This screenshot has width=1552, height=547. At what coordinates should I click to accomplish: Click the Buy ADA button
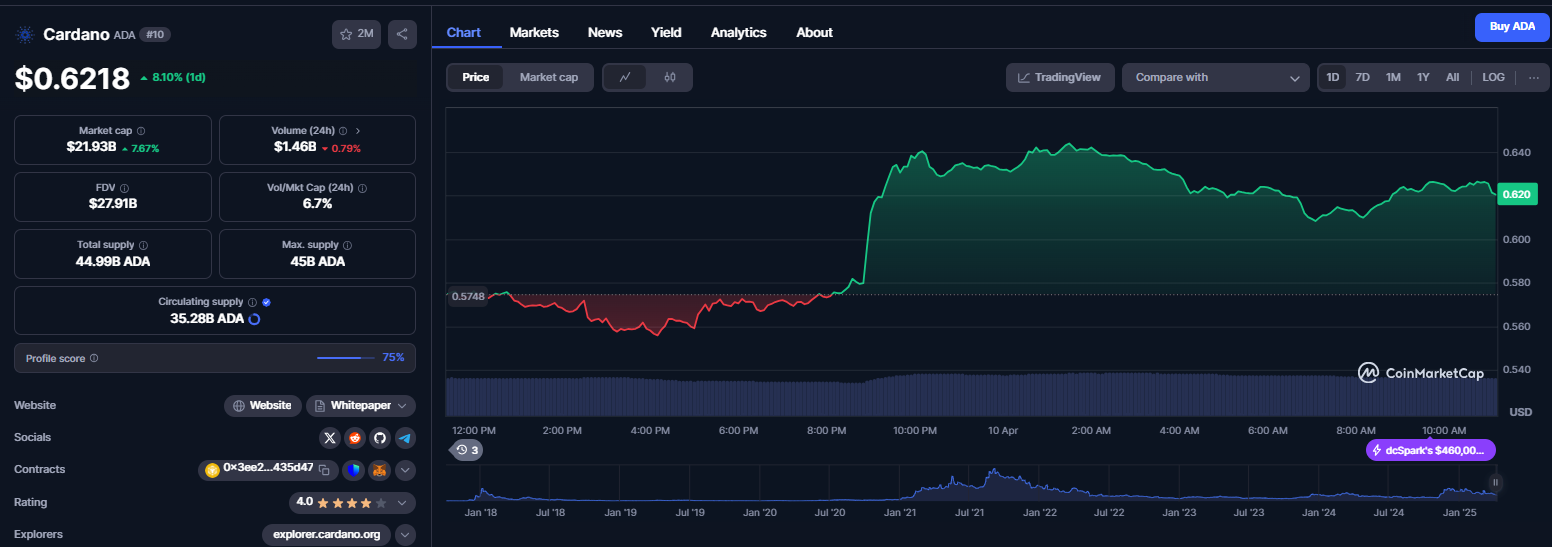click(1512, 27)
